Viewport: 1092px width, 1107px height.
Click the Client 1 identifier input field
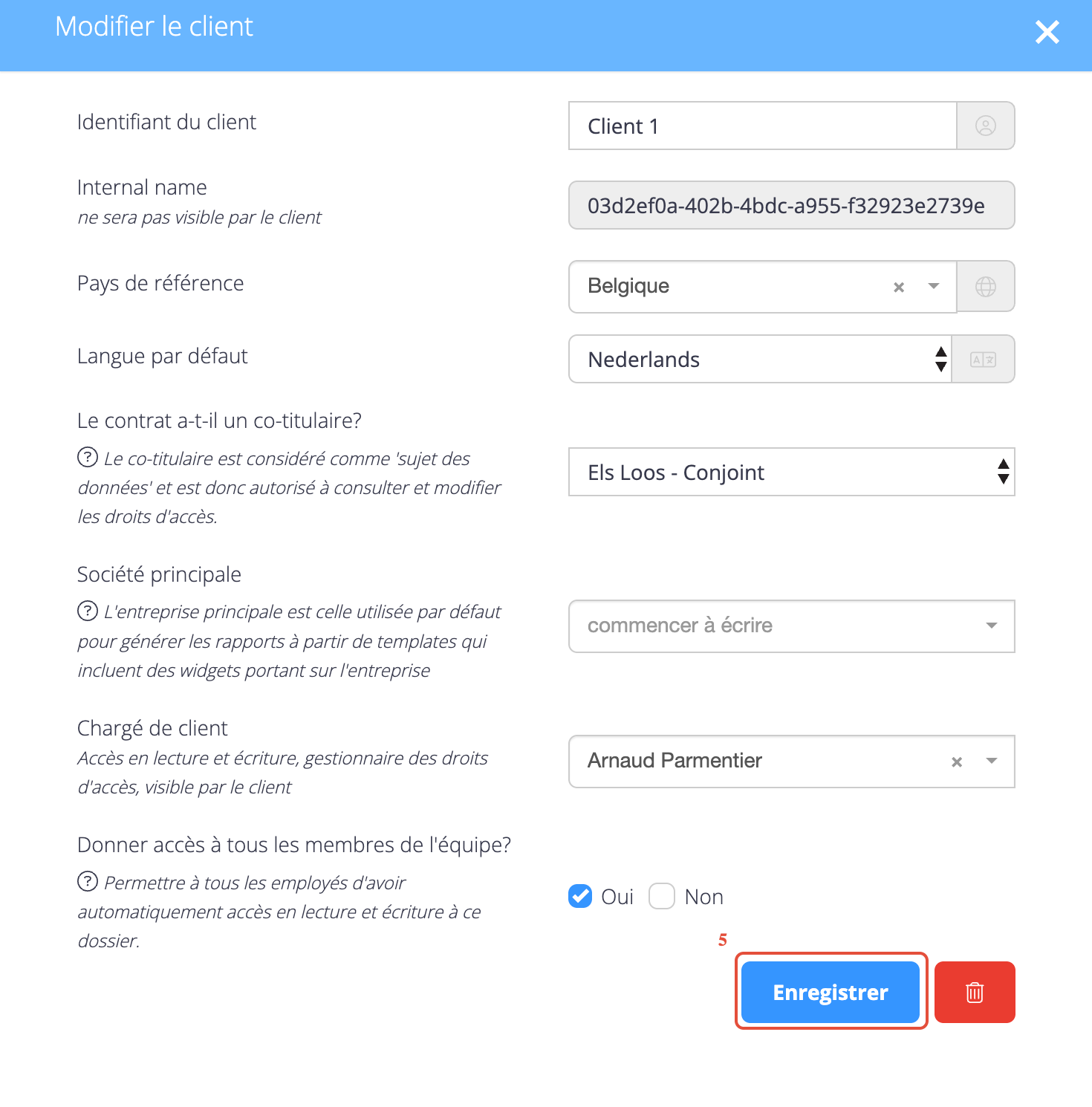click(763, 126)
